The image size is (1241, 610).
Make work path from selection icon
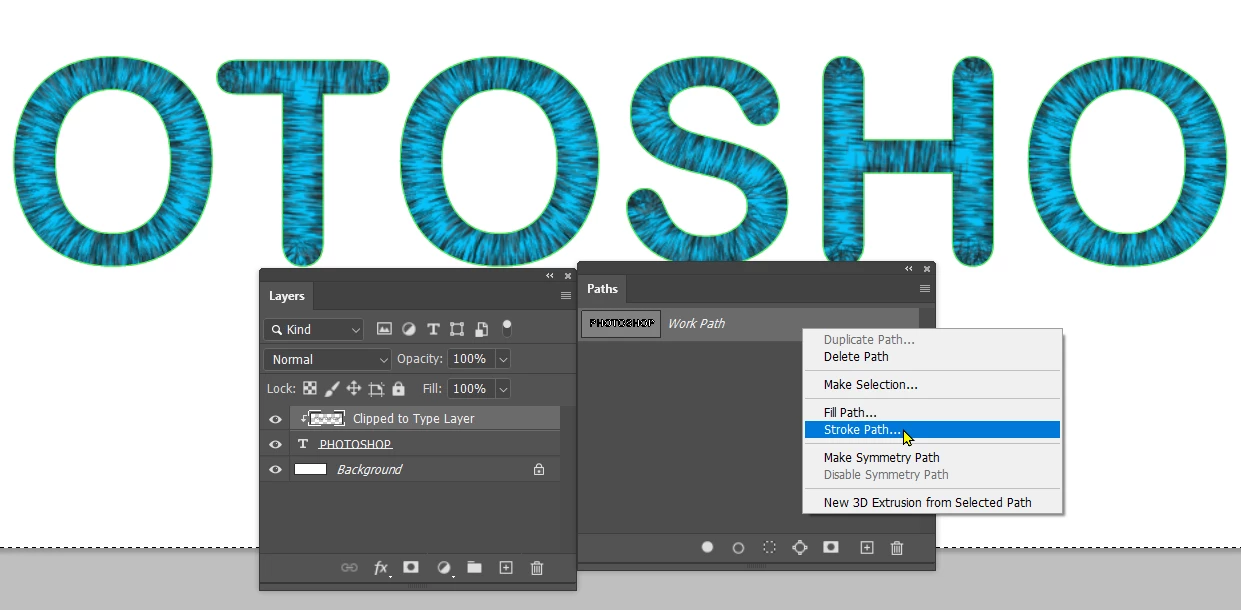coord(800,547)
